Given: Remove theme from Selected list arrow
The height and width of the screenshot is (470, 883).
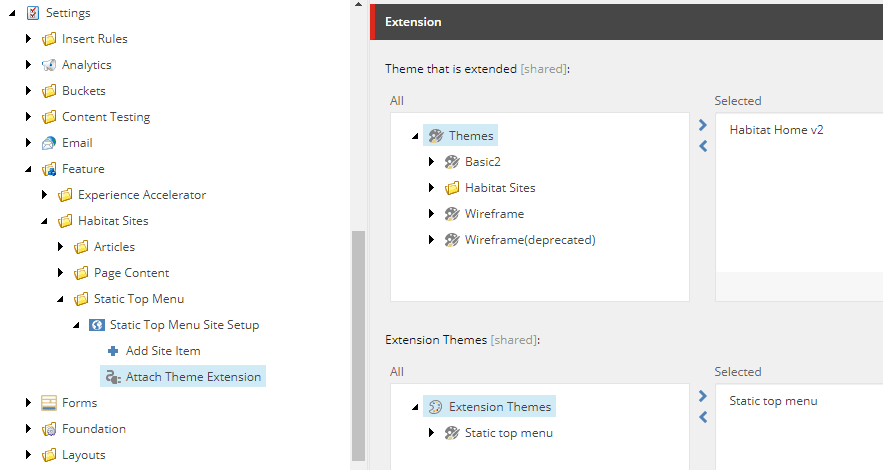Looking at the screenshot, I should (703, 146).
